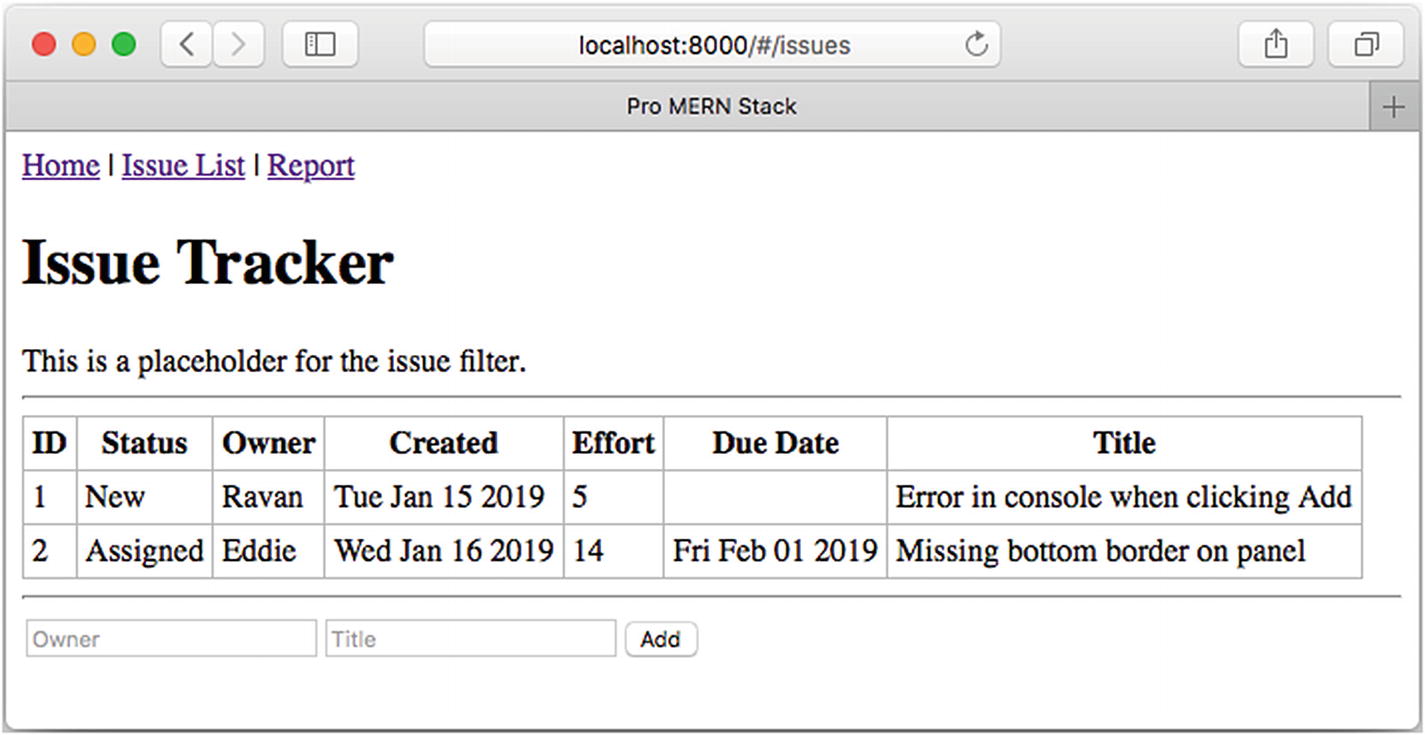This screenshot has width=1425, height=735.
Task: Show all tabs overview icon
Action: click(x=1365, y=45)
